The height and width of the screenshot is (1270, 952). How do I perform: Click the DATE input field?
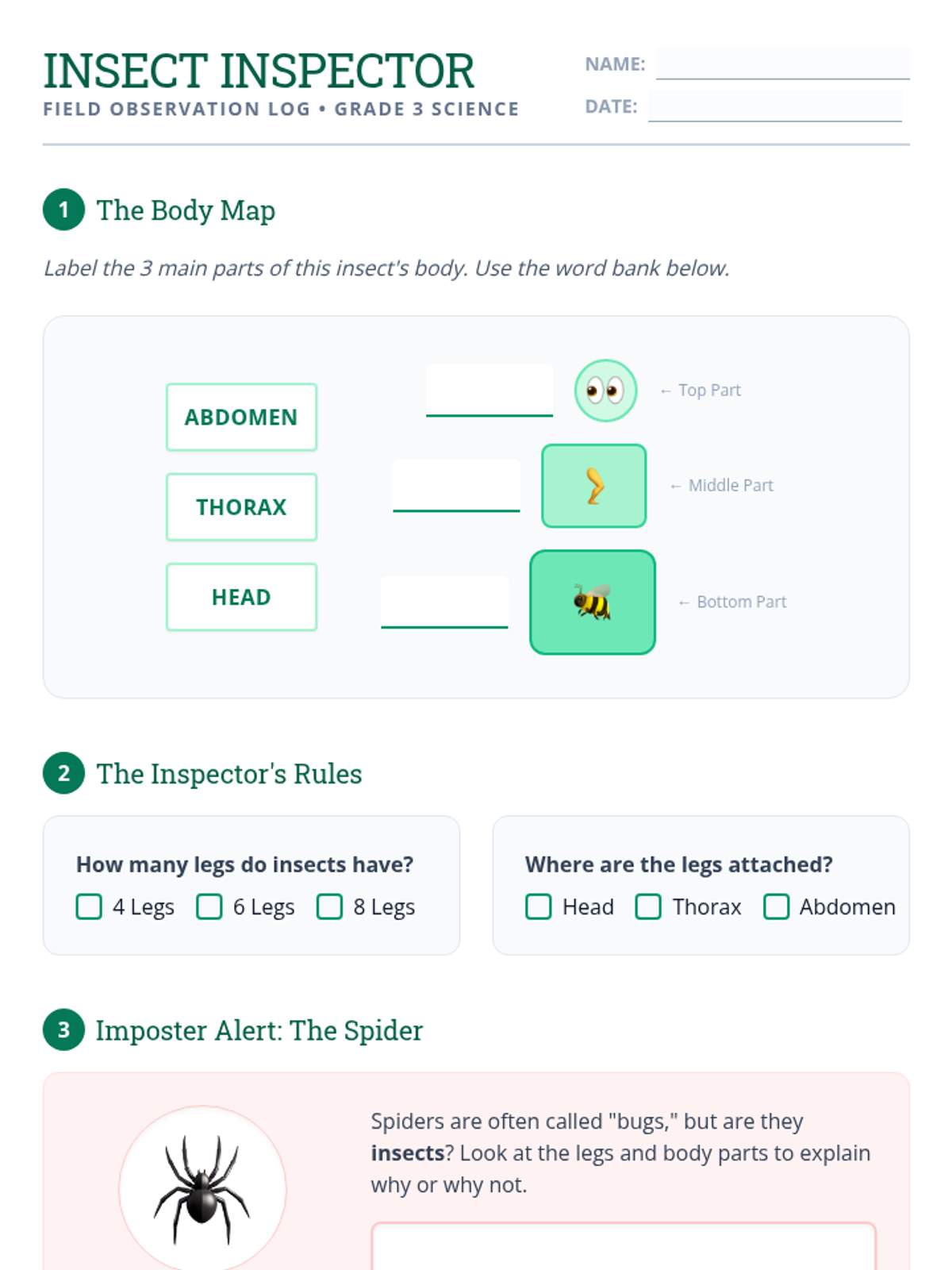(775, 106)
